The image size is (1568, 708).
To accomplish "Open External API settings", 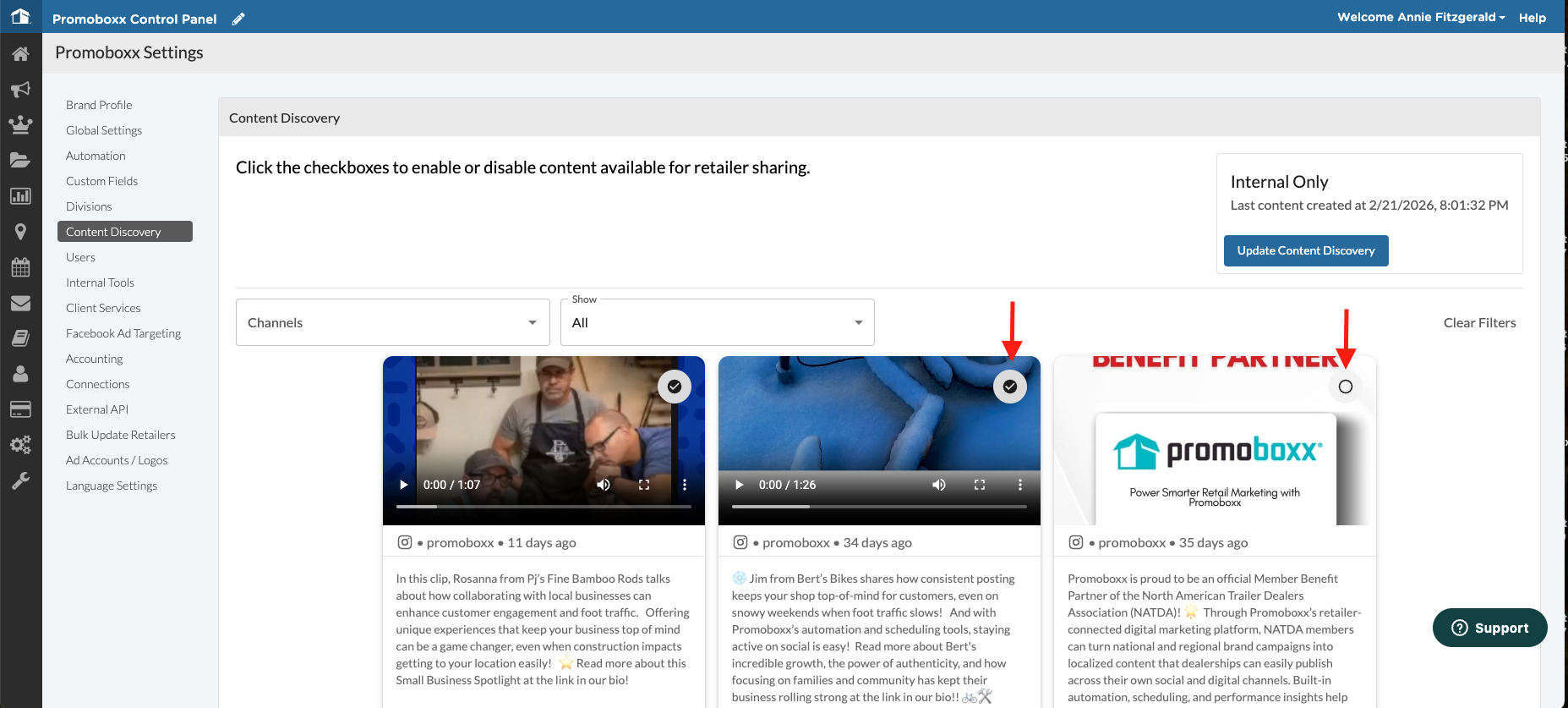I will (97, 409).
